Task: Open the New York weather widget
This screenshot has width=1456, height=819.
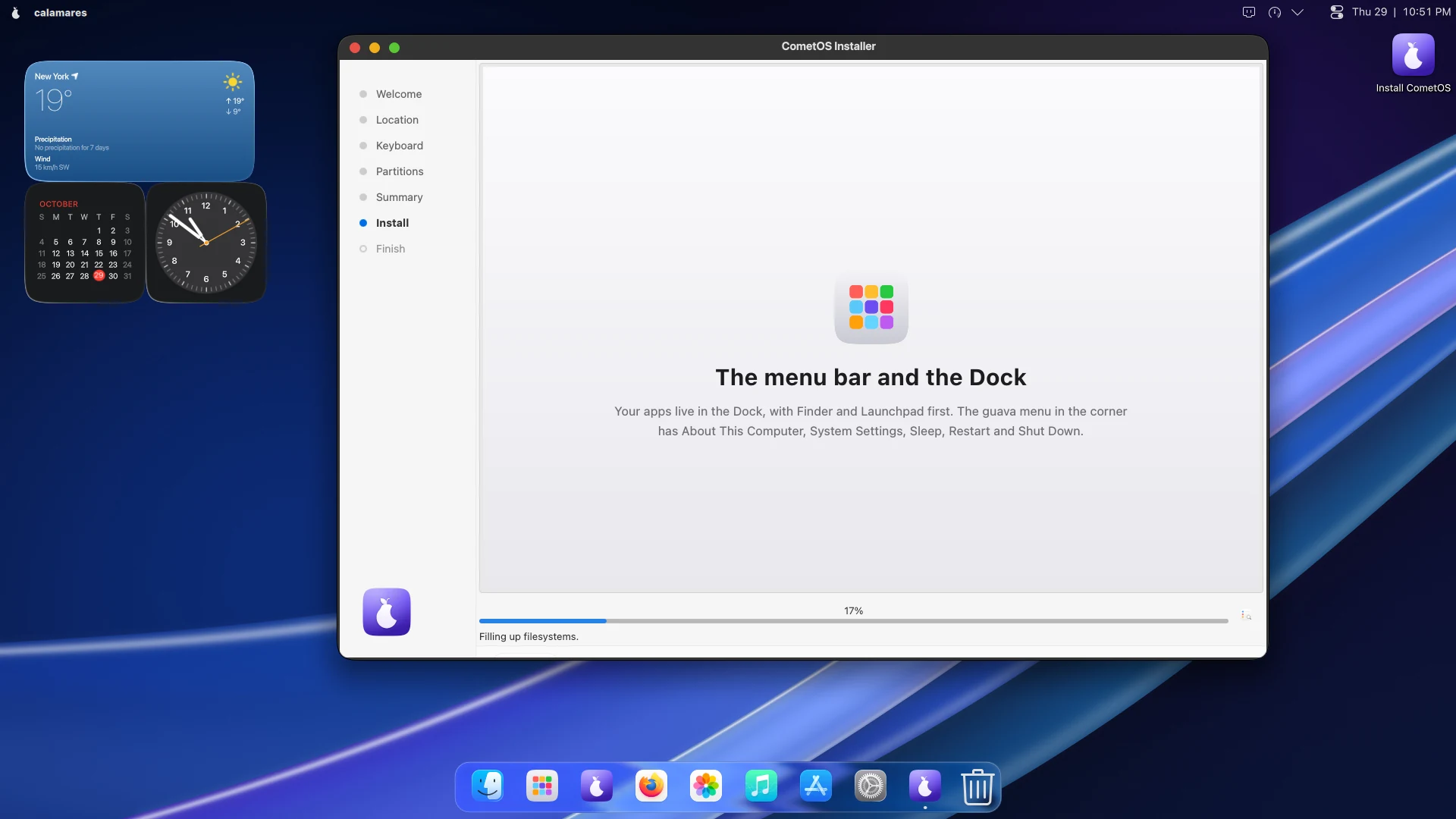Action: pos(140,121)
